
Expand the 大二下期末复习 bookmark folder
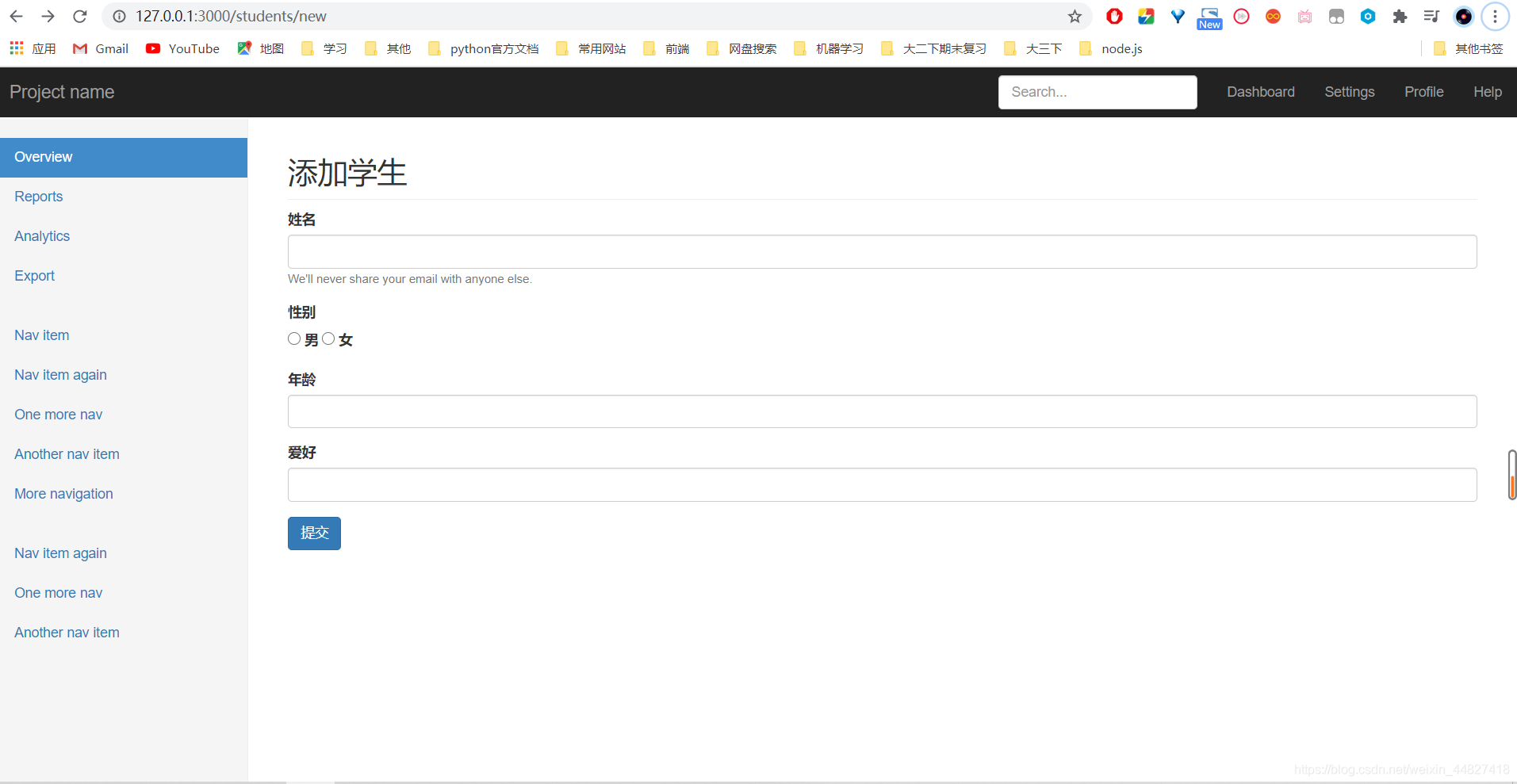coord(933,48)
